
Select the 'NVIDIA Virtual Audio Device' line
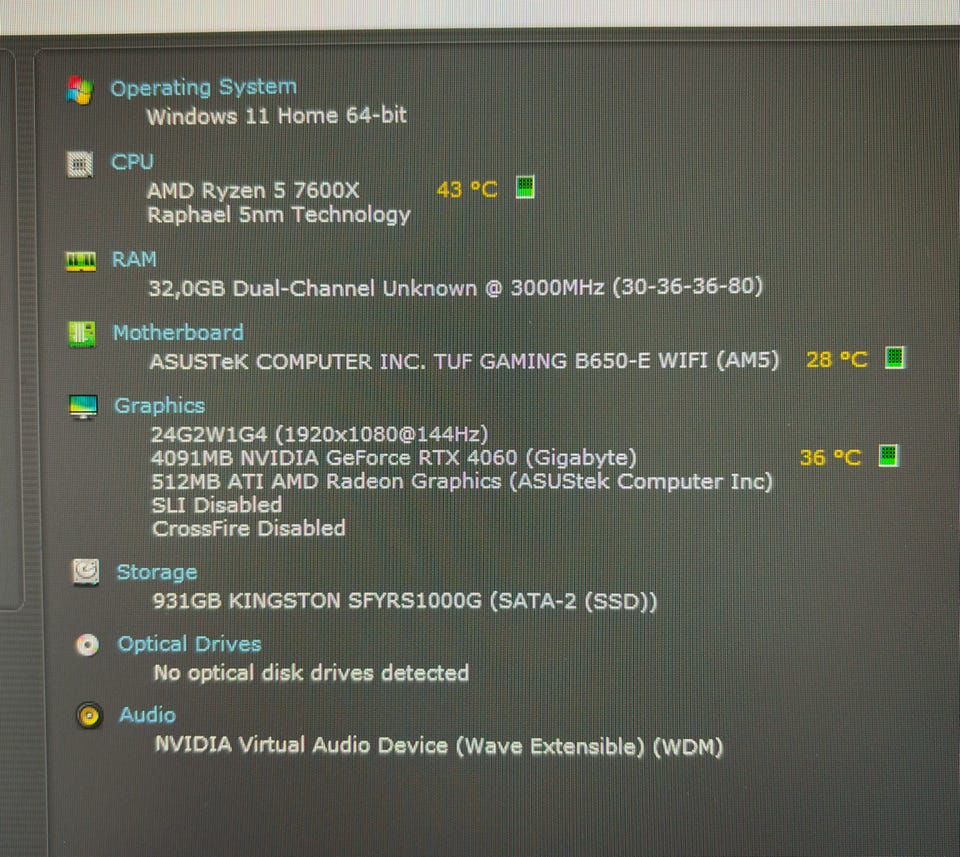coord(439,746)
